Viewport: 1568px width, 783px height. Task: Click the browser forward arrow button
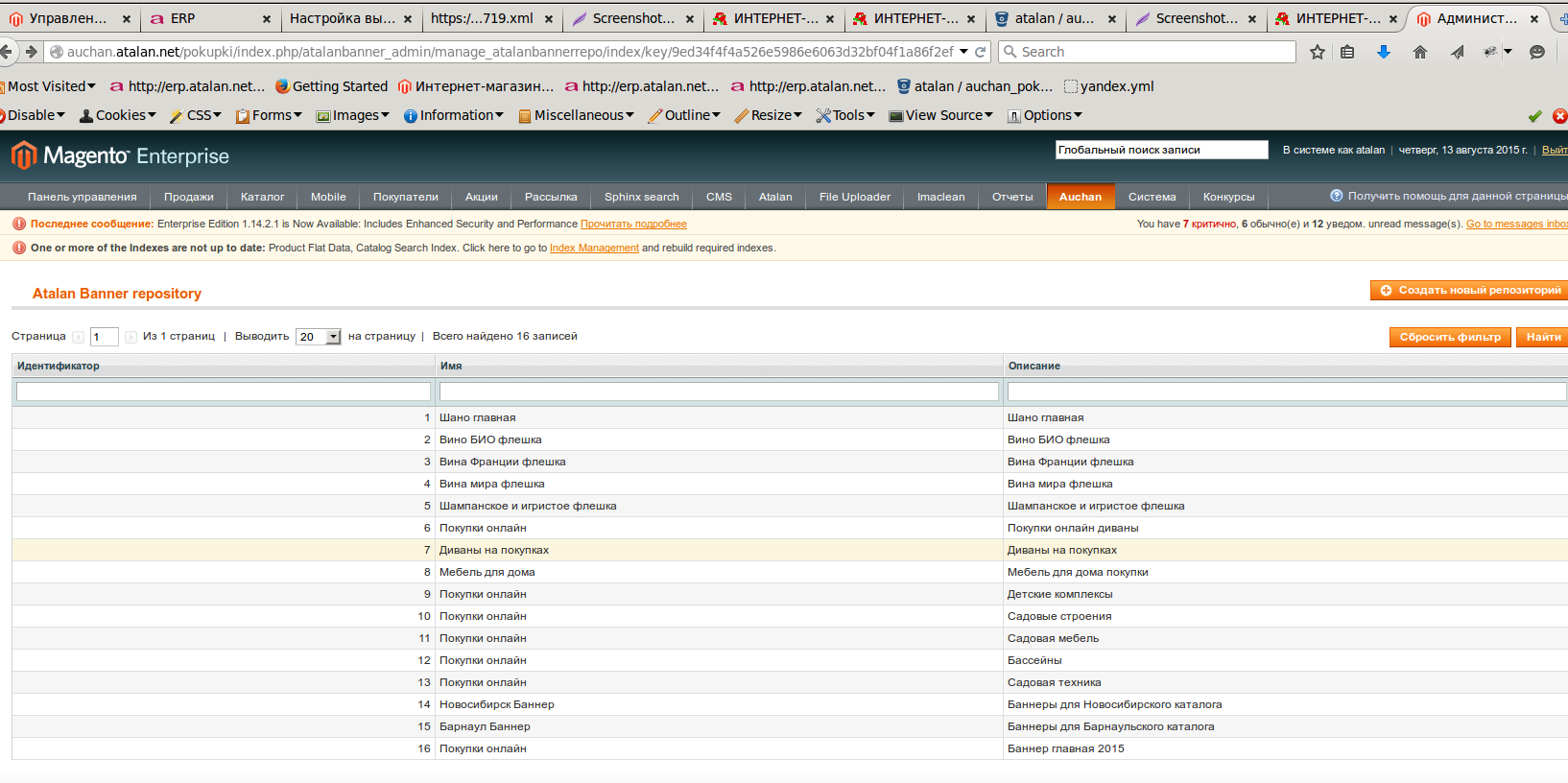tap(32, 52)
